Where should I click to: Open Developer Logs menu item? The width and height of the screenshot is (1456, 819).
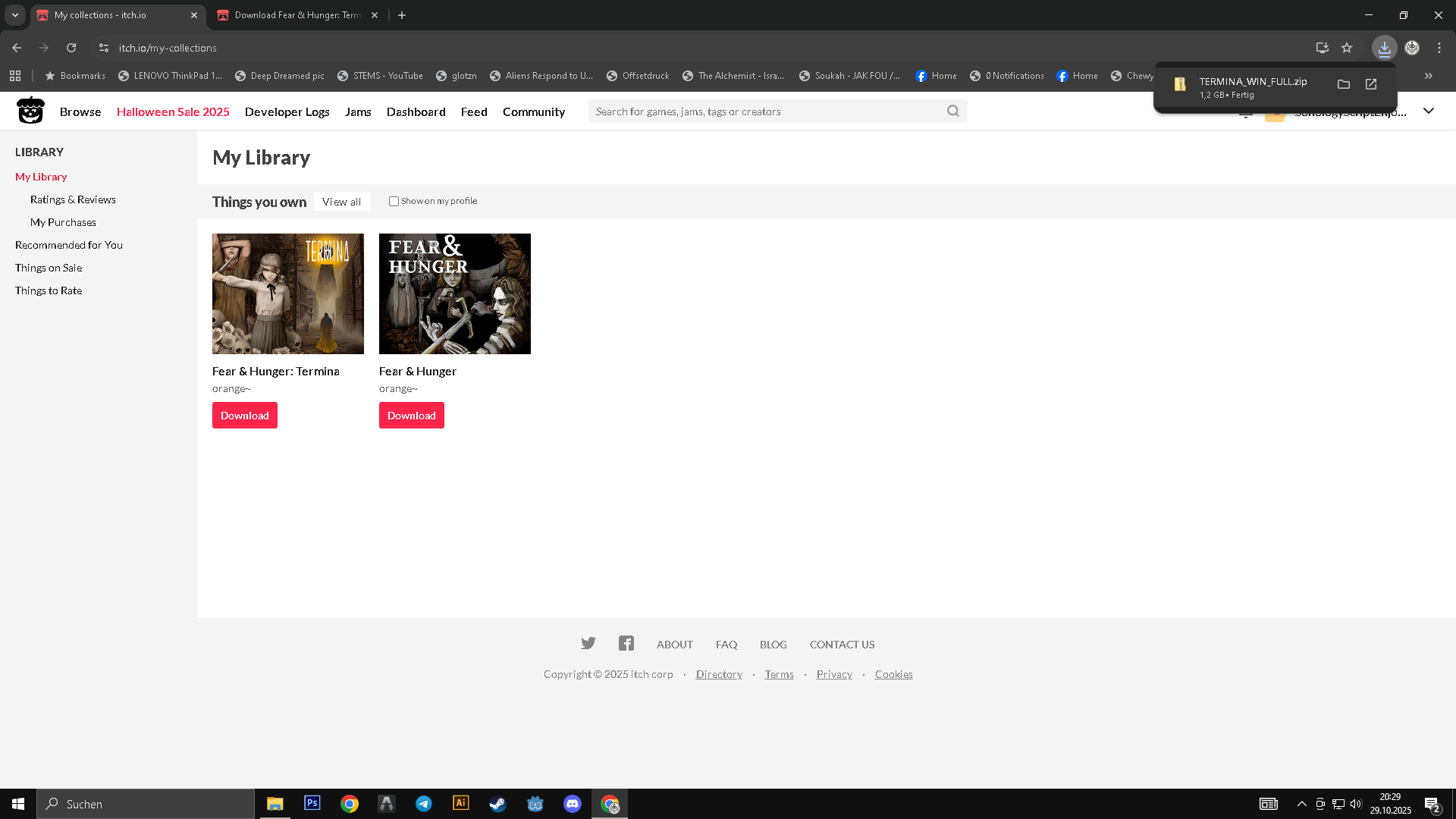287,111
